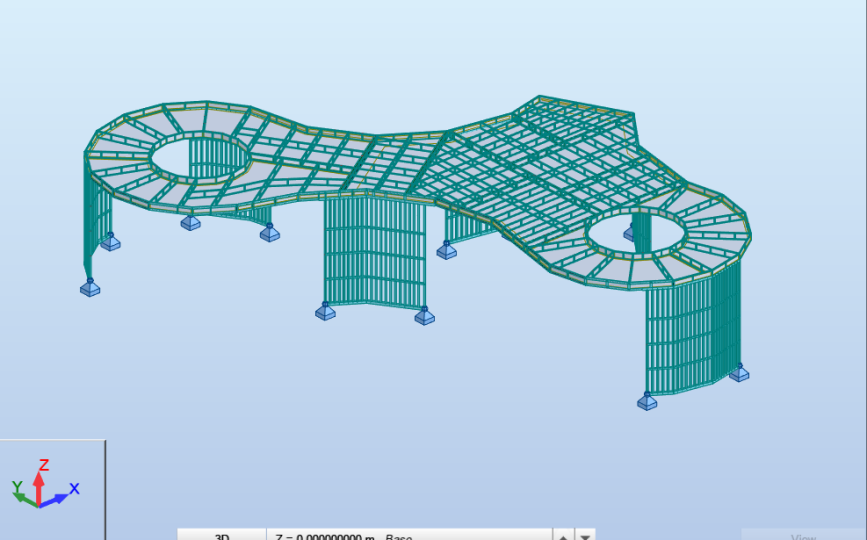Viewport: 867px width, 540px height.
Task: Select footing at central wall's right base
Action: pos(424,316)
